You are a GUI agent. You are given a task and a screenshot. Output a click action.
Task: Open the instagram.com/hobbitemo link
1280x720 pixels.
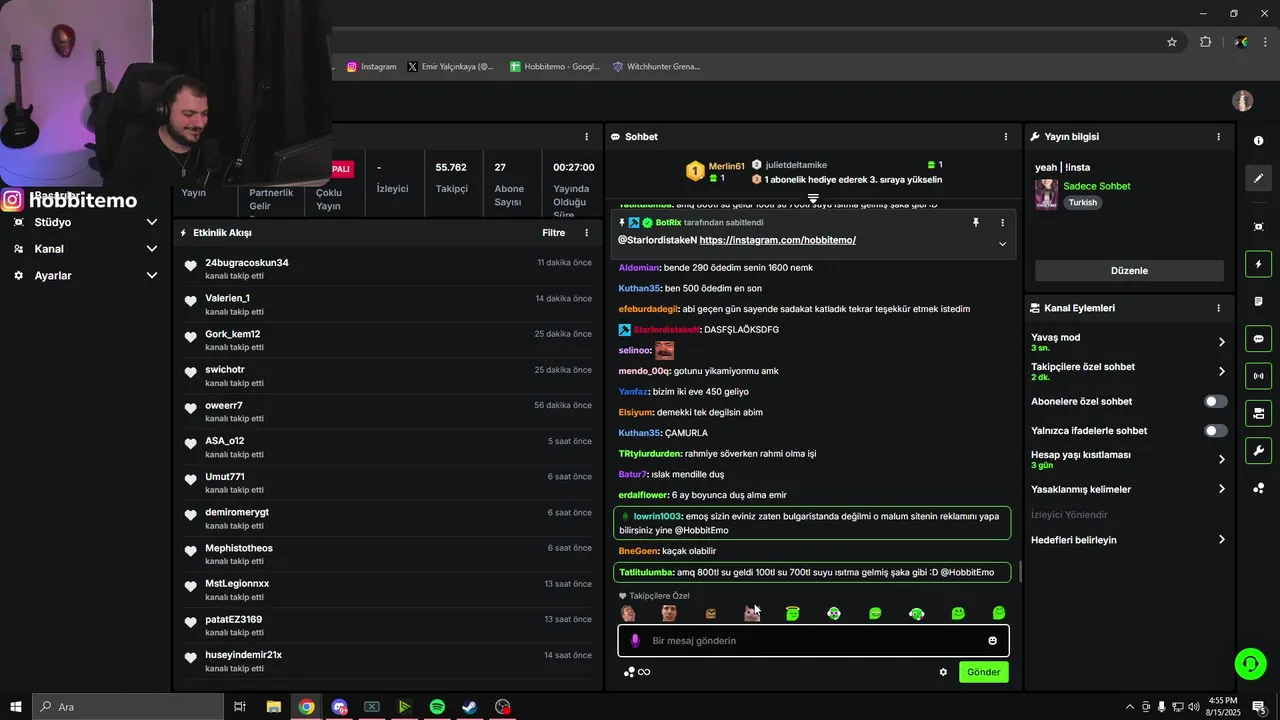(x=777, y=241)
